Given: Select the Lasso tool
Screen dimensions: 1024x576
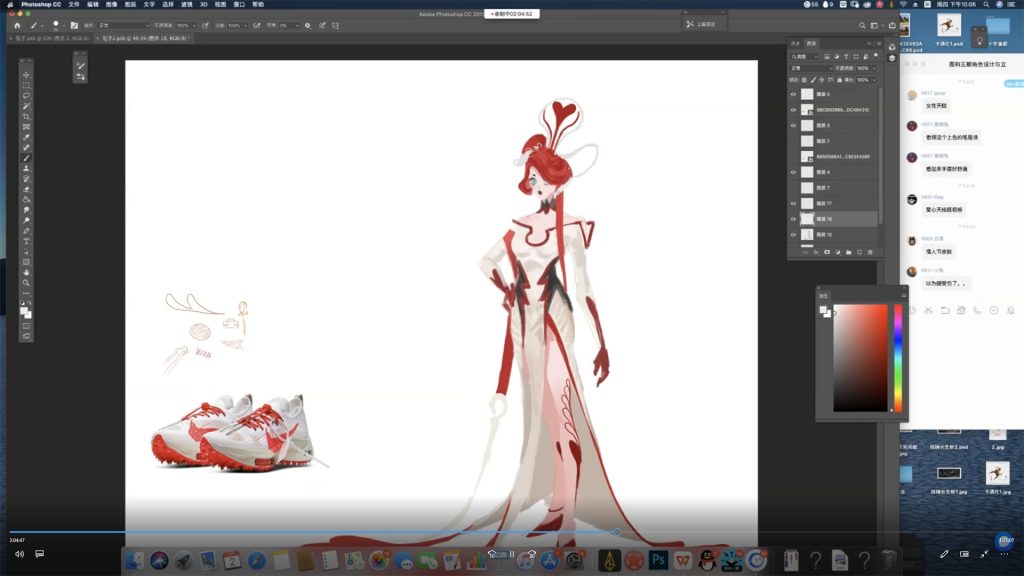Looking at the screenshot, I should point(27,96).
